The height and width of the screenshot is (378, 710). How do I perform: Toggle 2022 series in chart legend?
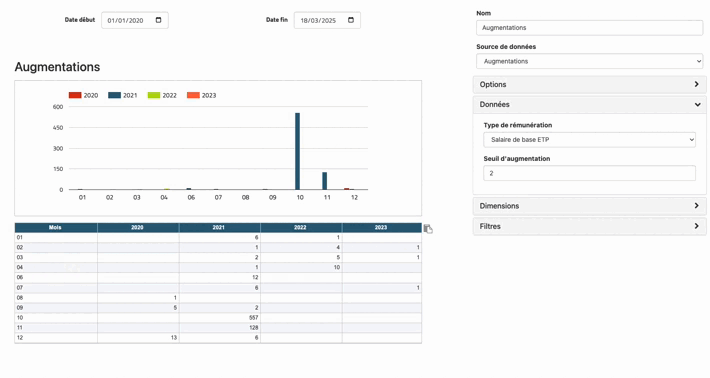pyautogui.click(x=162, y=95)
